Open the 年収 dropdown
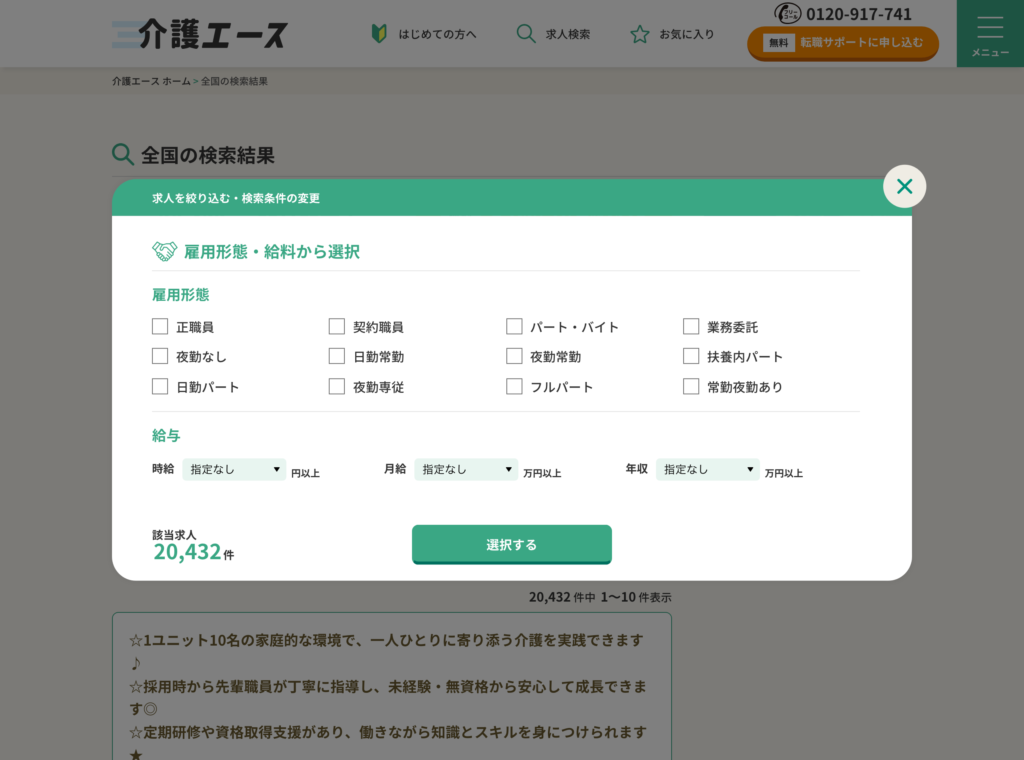Screen dimensions: 1024x760 [707, 469]
